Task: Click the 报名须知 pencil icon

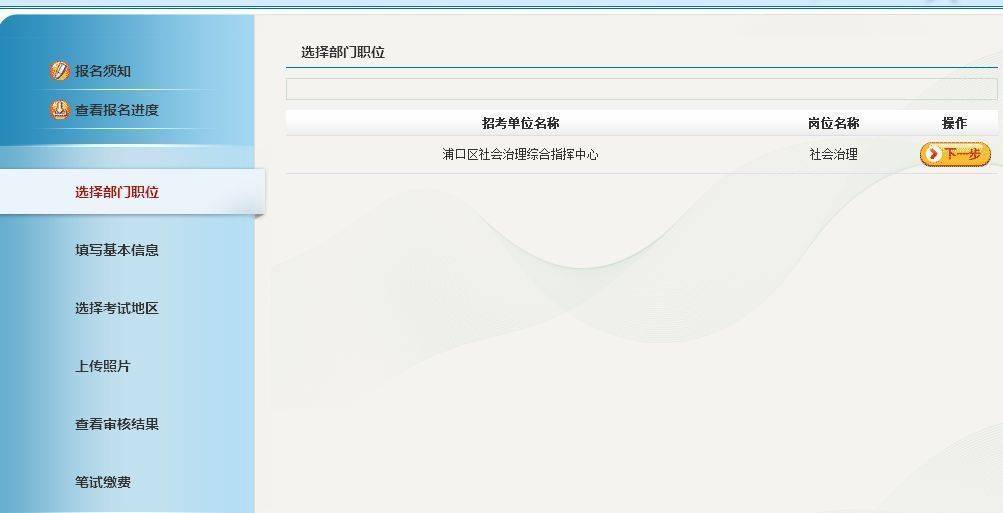Action: click(x=59, y=71)
